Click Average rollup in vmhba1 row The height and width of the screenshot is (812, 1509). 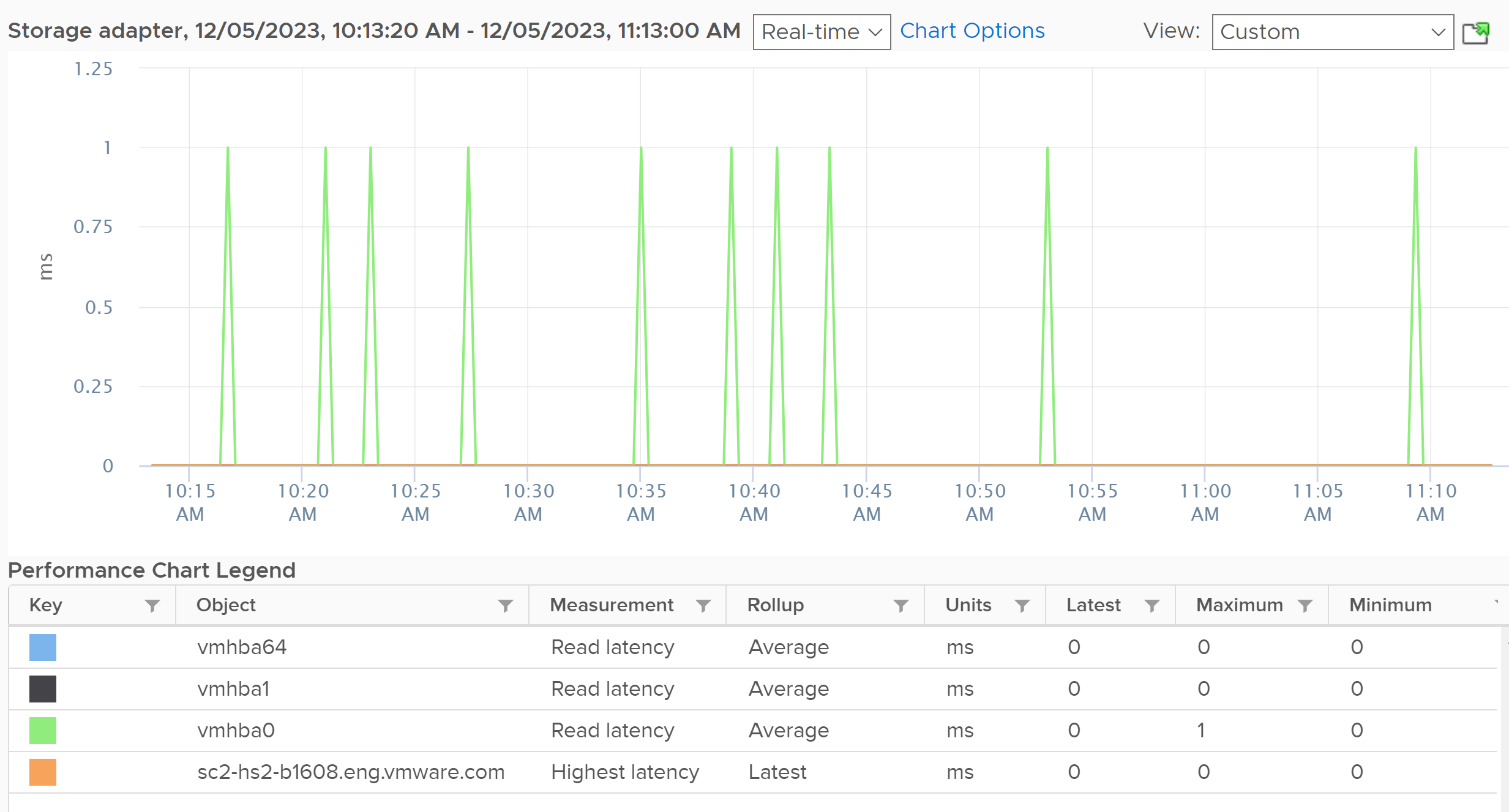click(788, 689)
